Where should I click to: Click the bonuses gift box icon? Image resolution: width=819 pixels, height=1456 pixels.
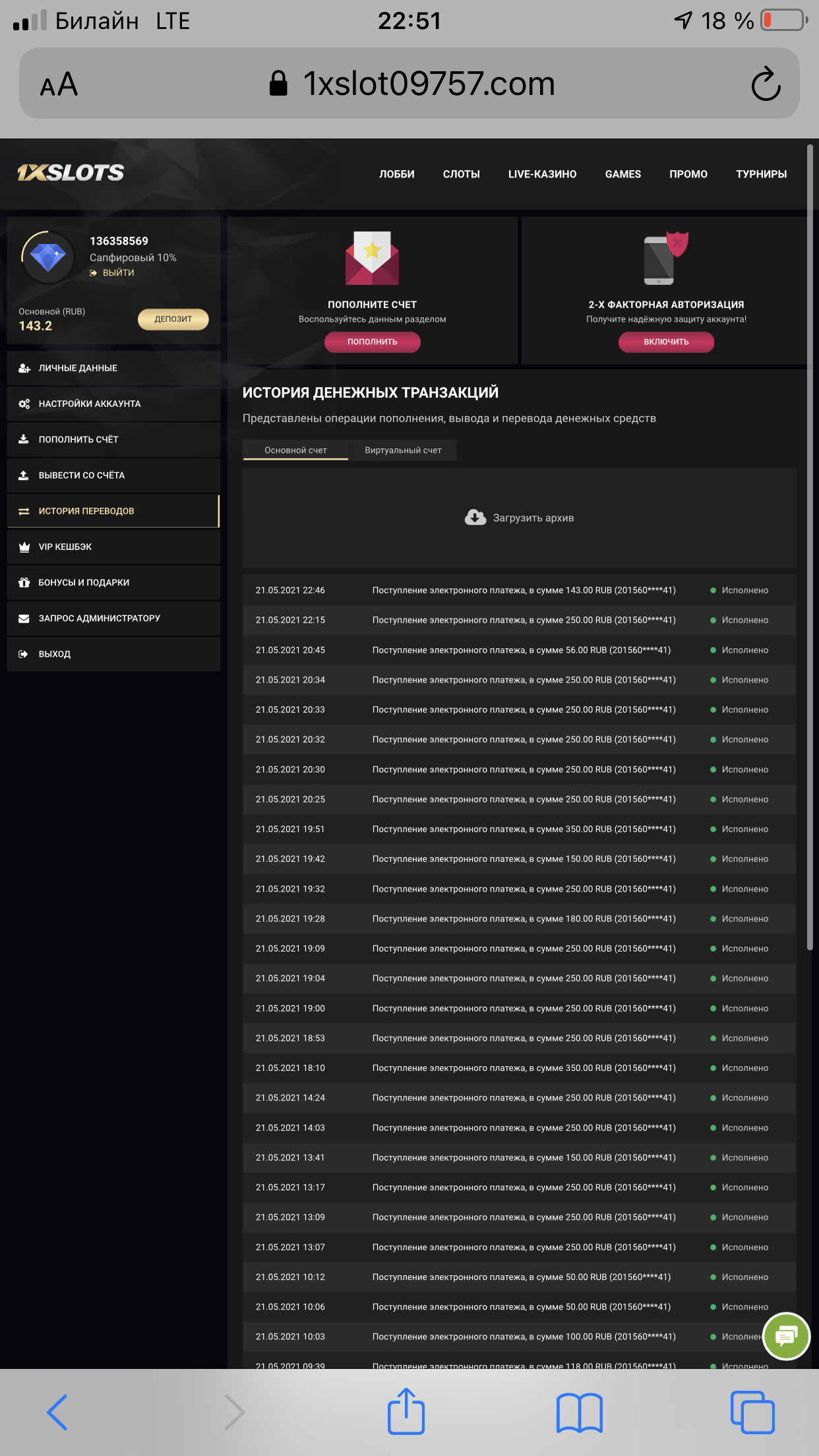pyautogui.click(x=24, y=582)
